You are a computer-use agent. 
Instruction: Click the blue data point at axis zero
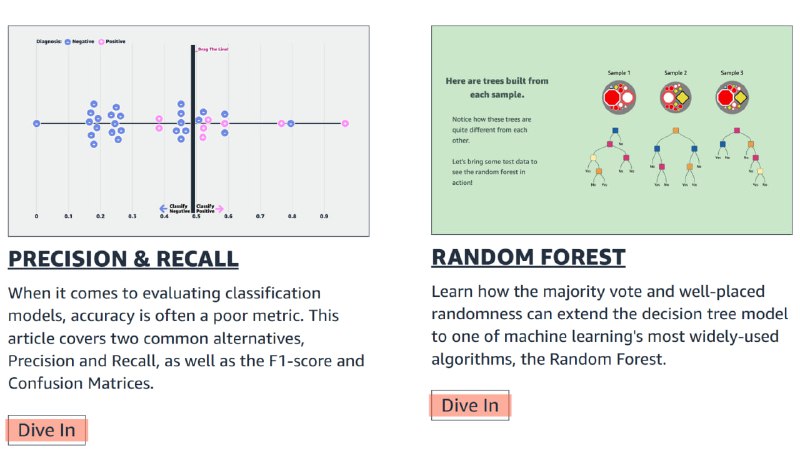click(36, 123)
